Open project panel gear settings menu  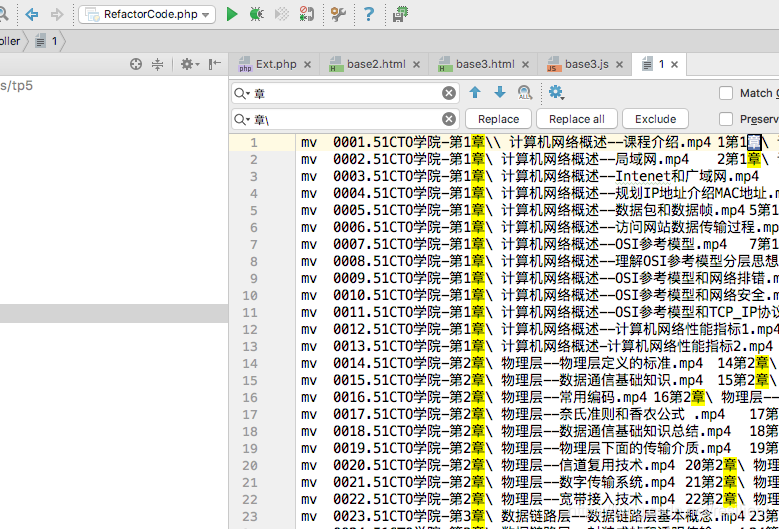tap(189, 64)
